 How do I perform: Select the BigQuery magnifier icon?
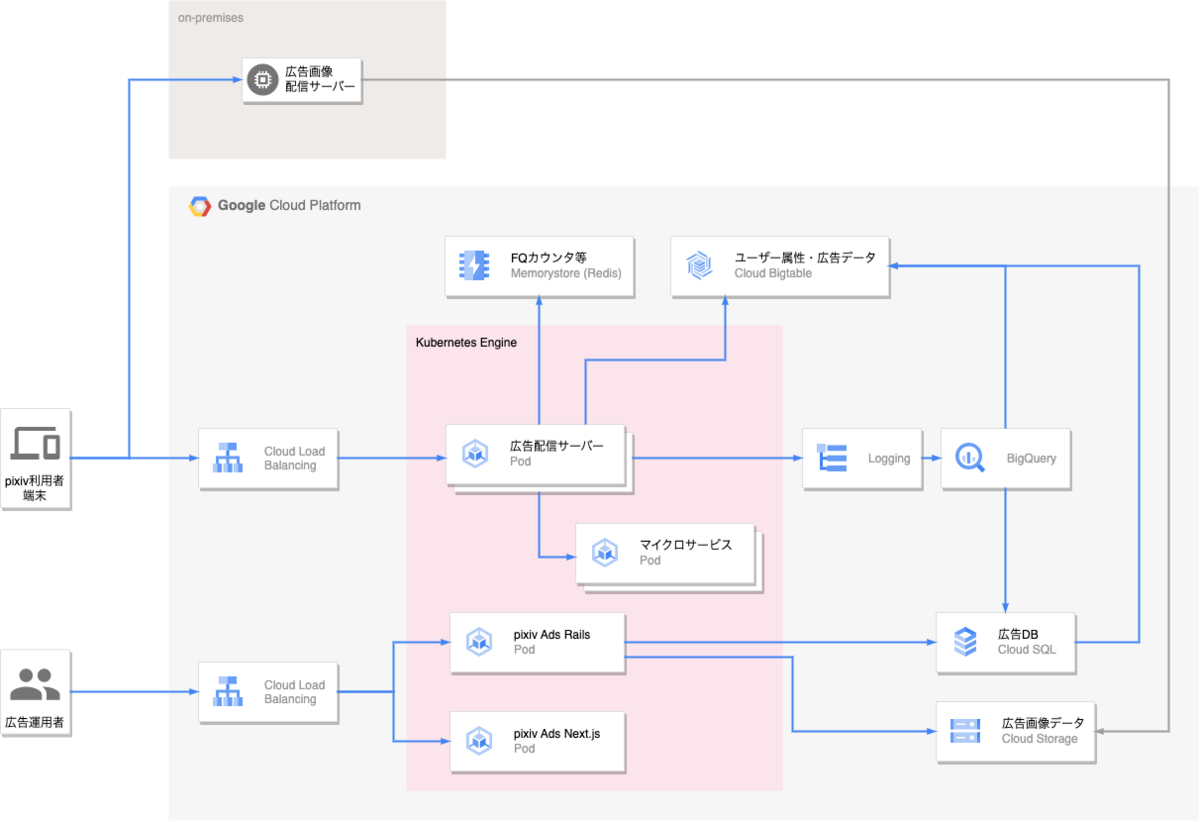(970, 458)
